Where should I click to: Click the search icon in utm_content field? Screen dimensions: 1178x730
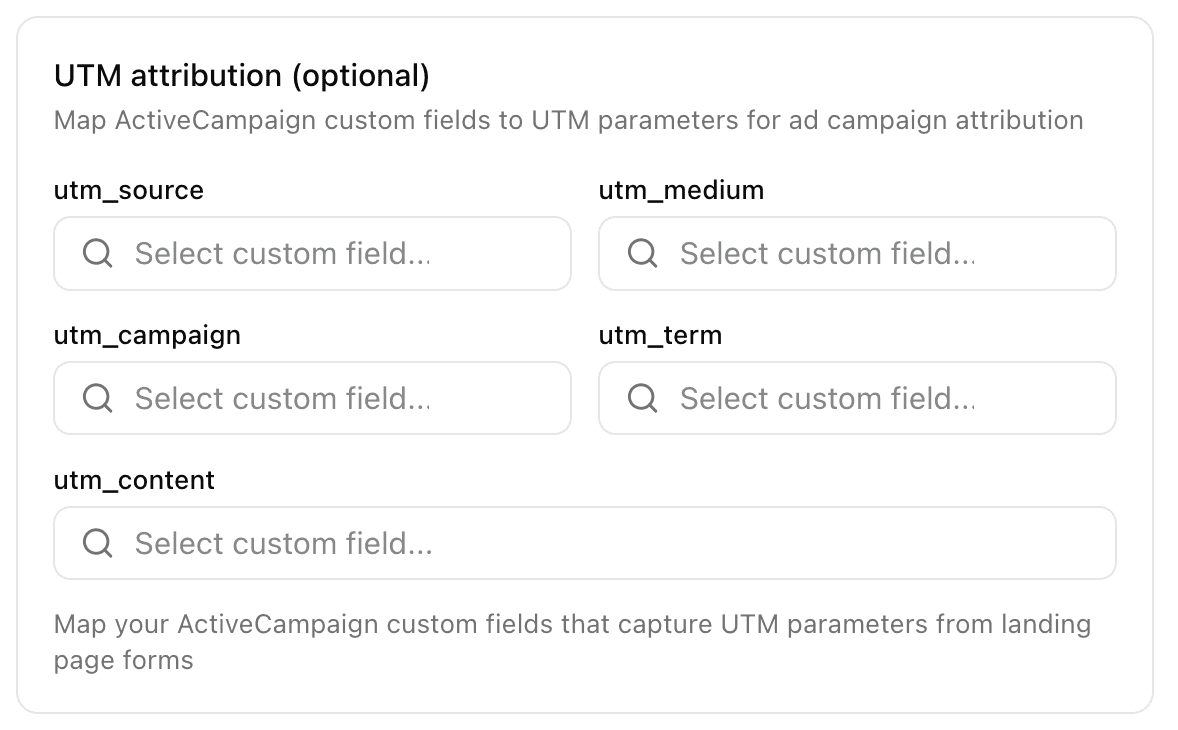click(97, 544)
